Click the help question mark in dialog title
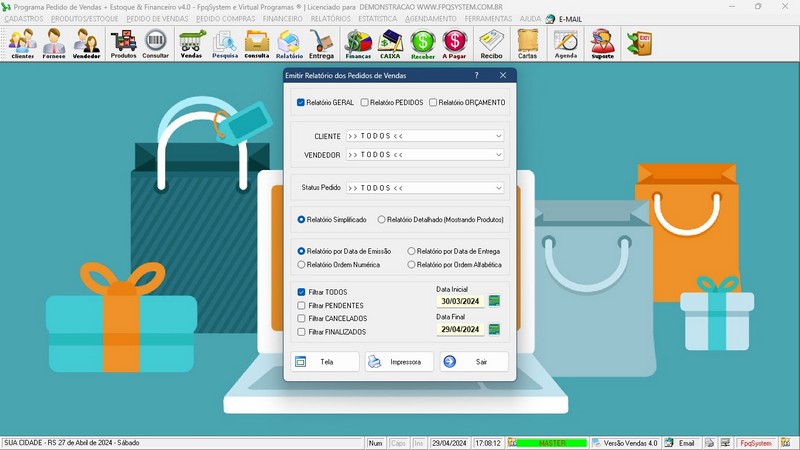The width and height of the screenshot is (800, 450). pyautogui.click(x=477, y=75)
